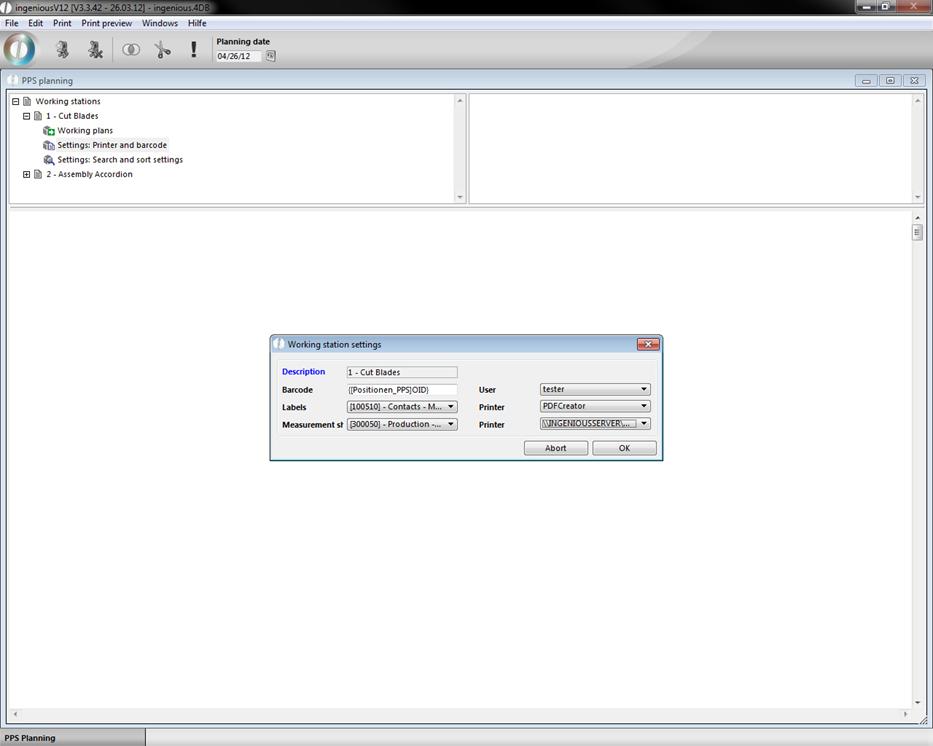Open the User dropdown showing tester
Viewport: 933px width, 746px height.
595,389
